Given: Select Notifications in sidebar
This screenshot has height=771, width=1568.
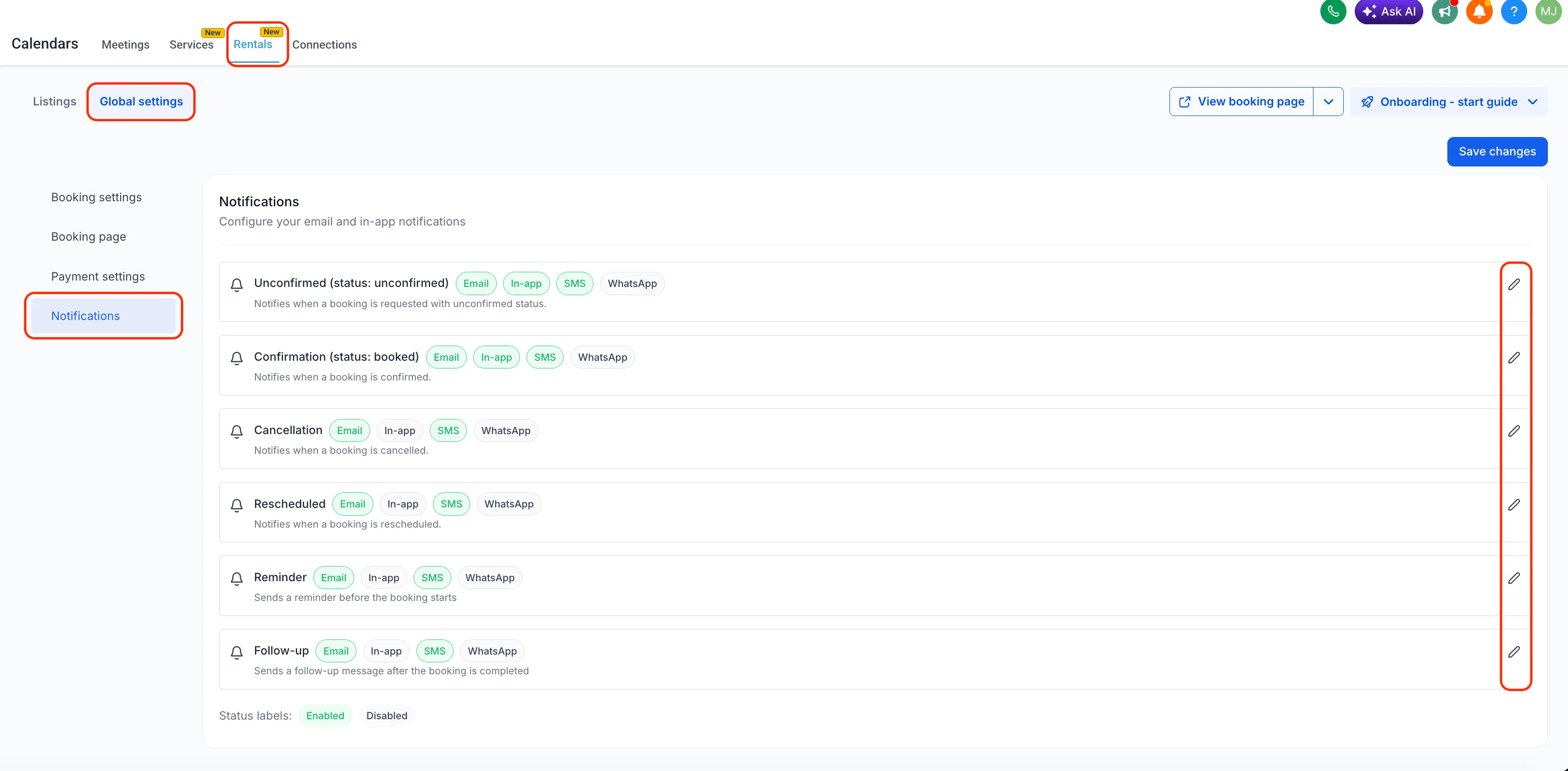Looking at the screenshot, I should 103,316.
